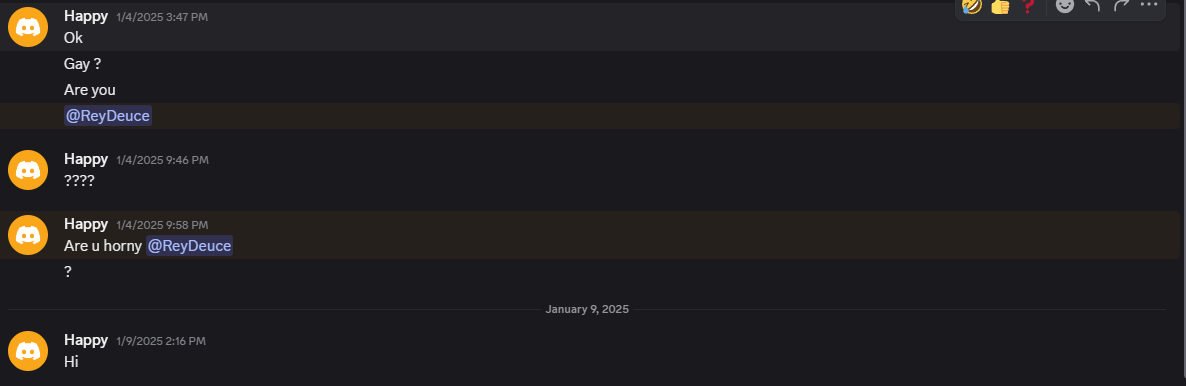Open the add reaction emoji picker
The height and width of the screenshot is (386, 1186).
pyautogui.click(x=1064, y=5)
